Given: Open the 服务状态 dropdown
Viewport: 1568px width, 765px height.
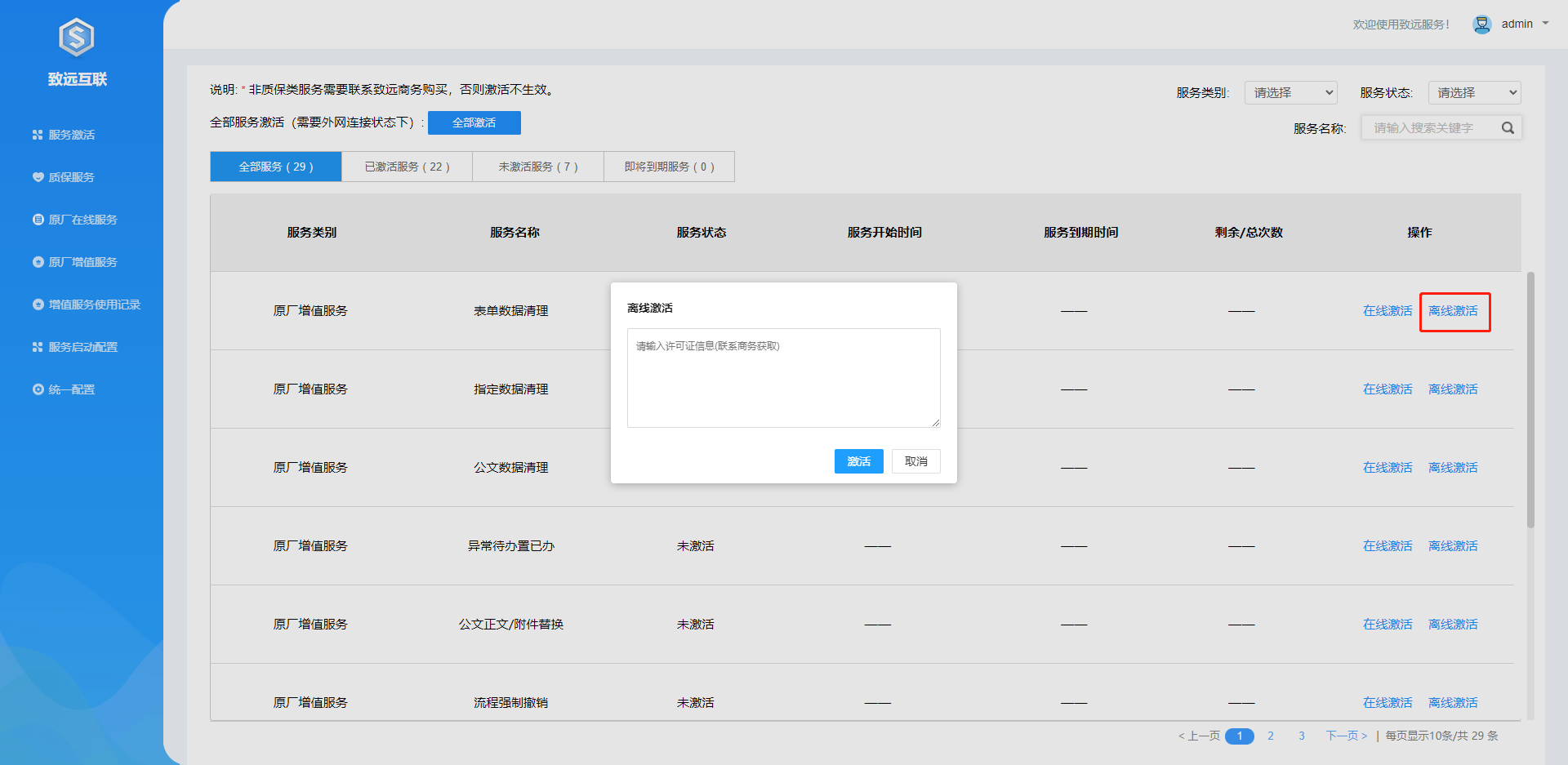Looking at the screenshot, I should point(1474,93).
